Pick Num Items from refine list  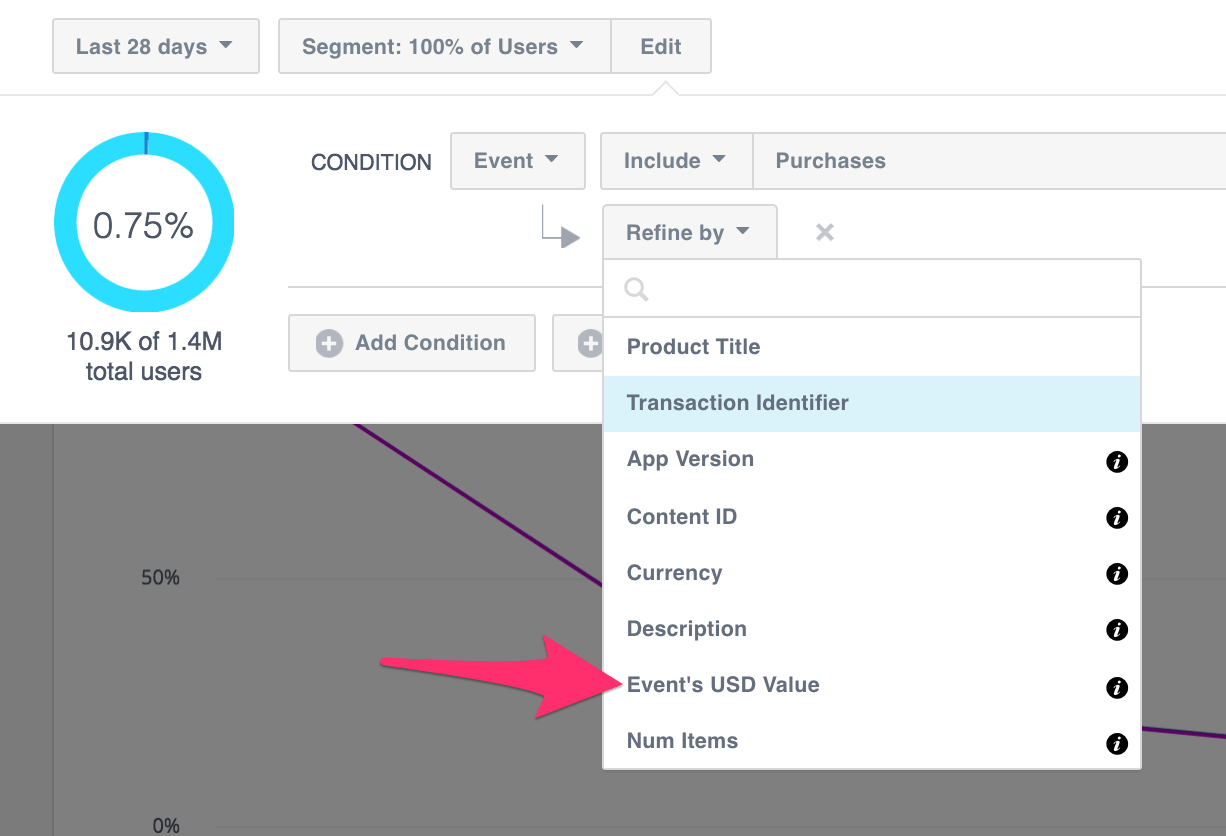tap(682, 741)
